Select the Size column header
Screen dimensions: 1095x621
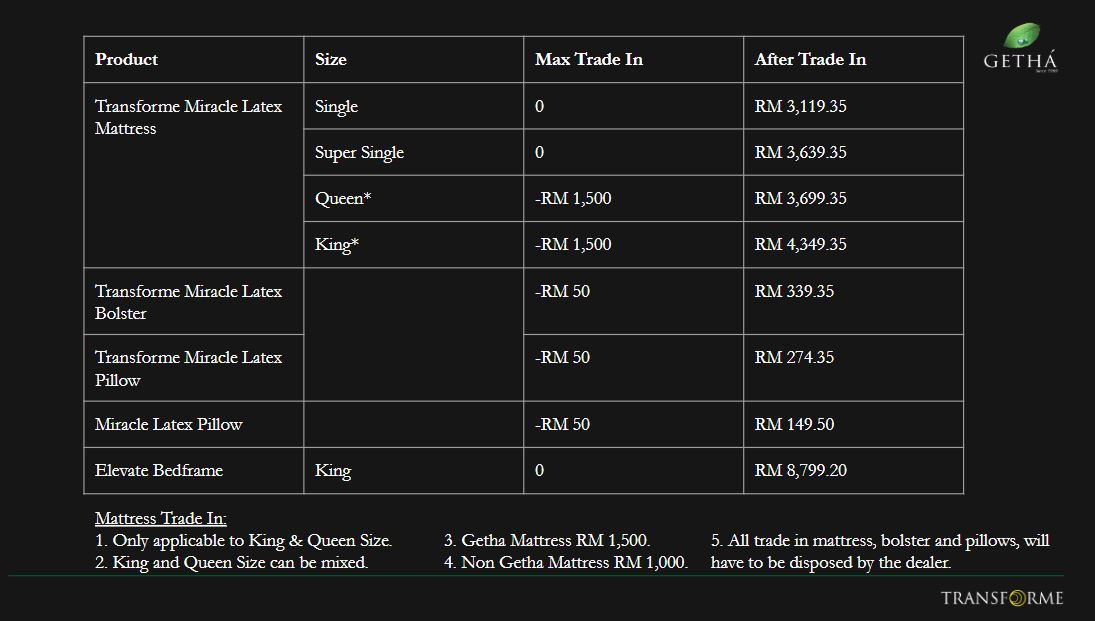(331, 60)
